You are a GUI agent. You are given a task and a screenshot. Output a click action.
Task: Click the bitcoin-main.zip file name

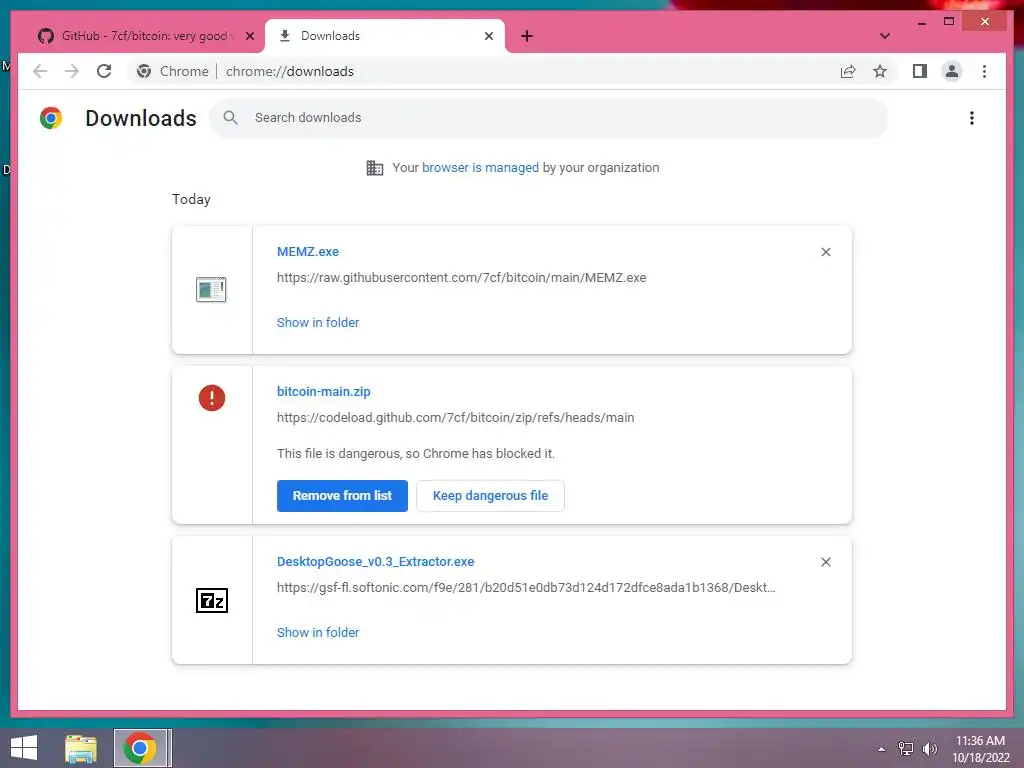coord(323,392)
